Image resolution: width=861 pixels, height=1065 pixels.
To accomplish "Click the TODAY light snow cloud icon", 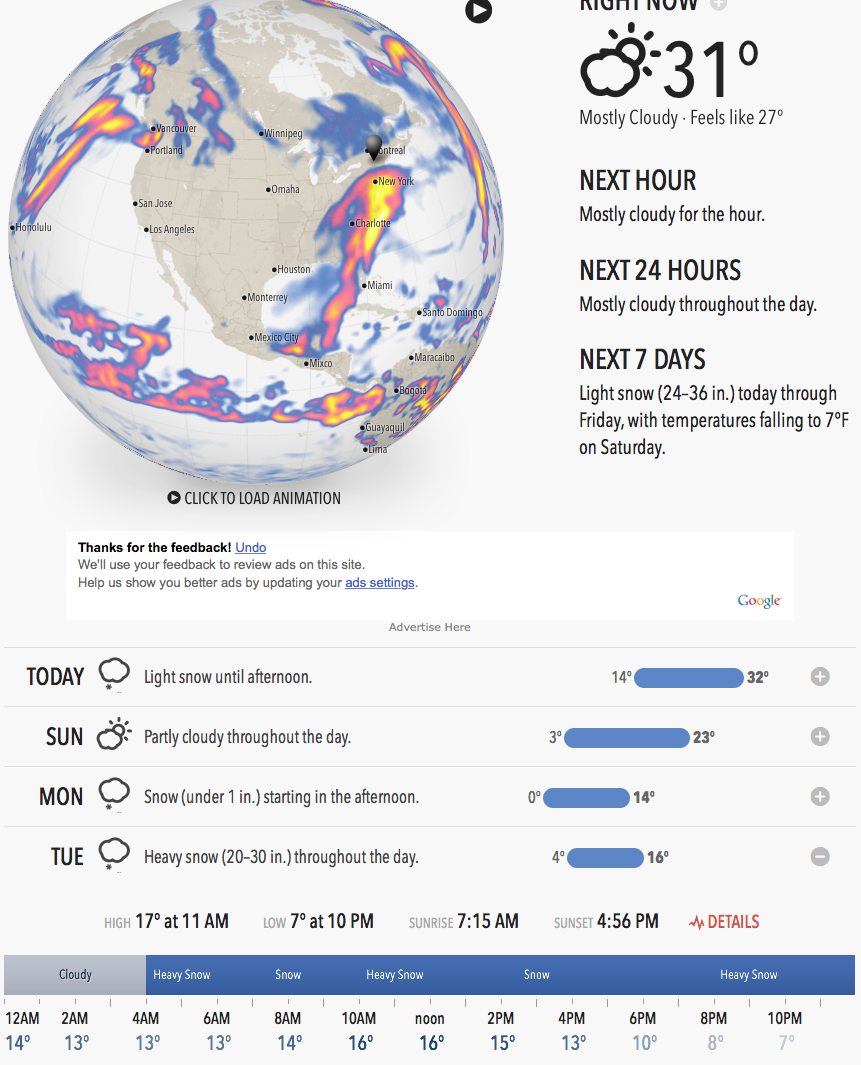I will [x=113, y=675].
